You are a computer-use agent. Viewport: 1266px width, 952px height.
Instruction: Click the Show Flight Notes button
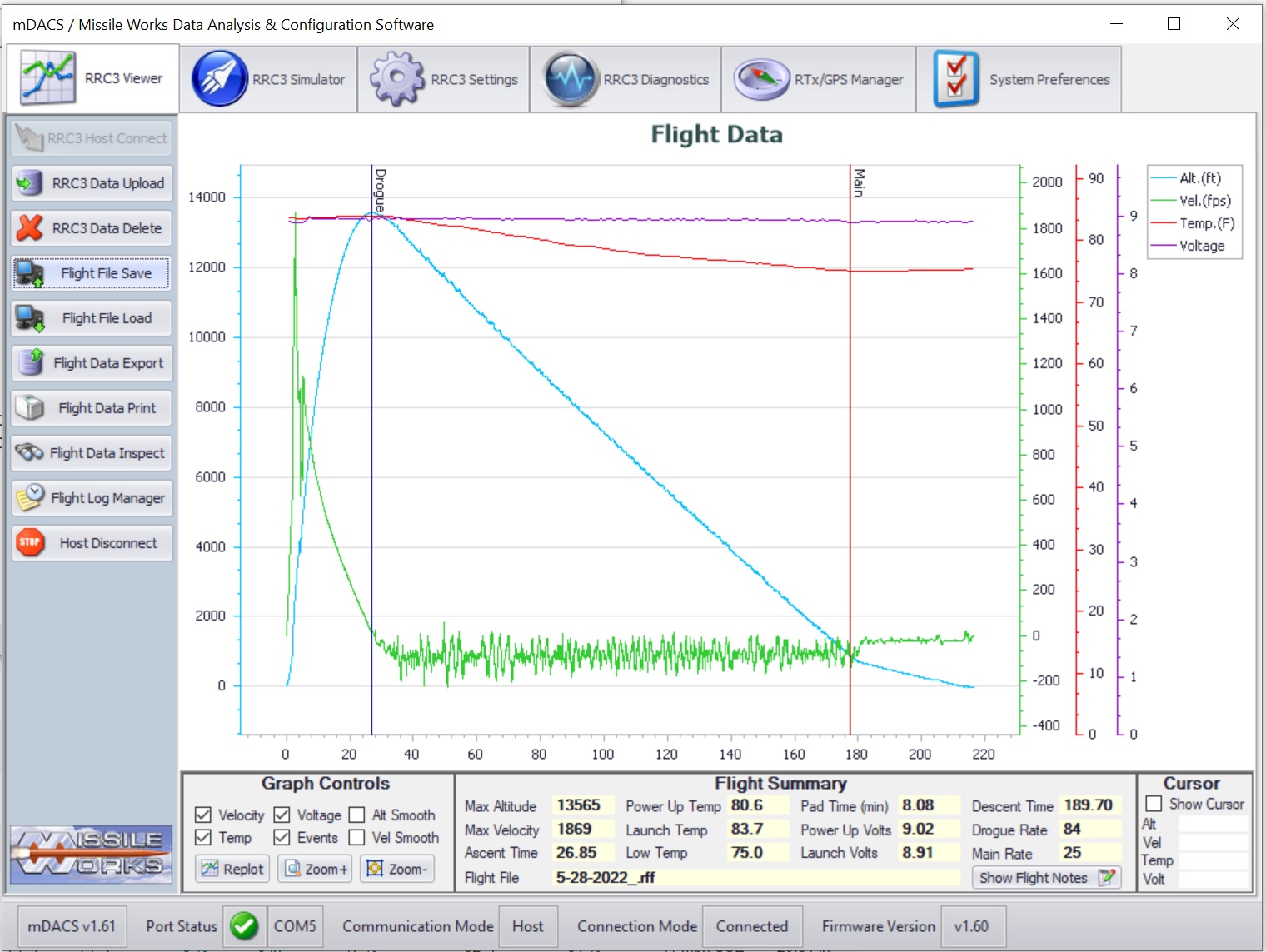pyautogui.click(x=1044, y=878)
